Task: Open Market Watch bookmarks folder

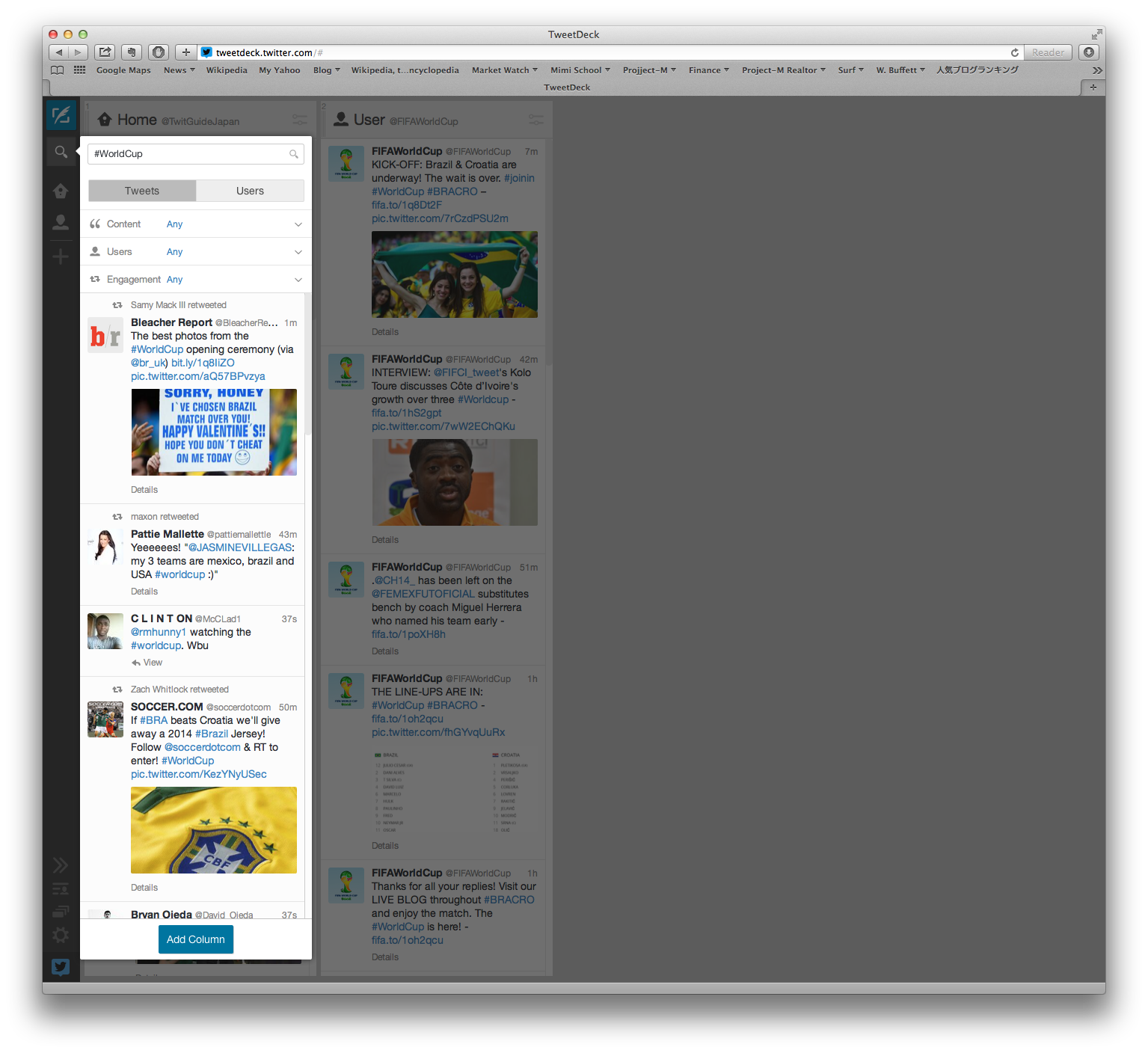Action: pyautogui.click(x=505, y=70)
